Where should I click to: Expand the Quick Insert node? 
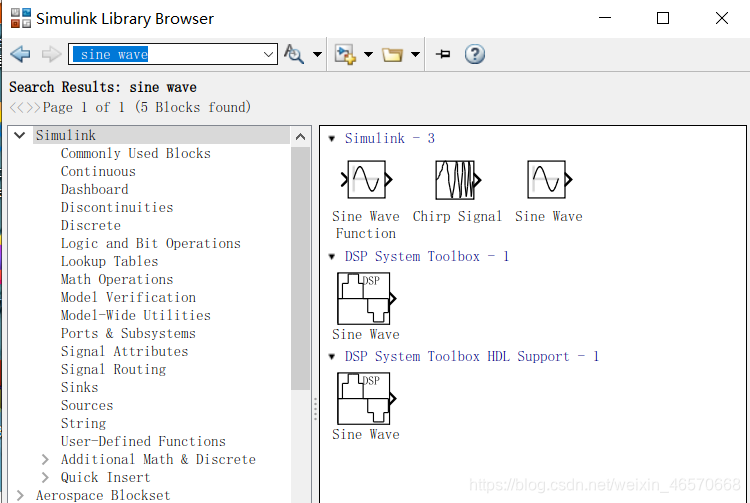point(45,478)
